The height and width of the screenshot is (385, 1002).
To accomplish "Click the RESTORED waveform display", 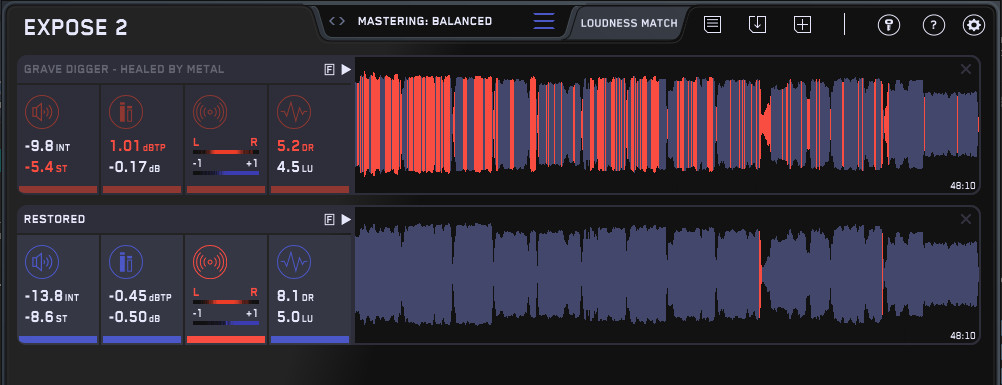I will pyautogui.click(x=667, y=275).
